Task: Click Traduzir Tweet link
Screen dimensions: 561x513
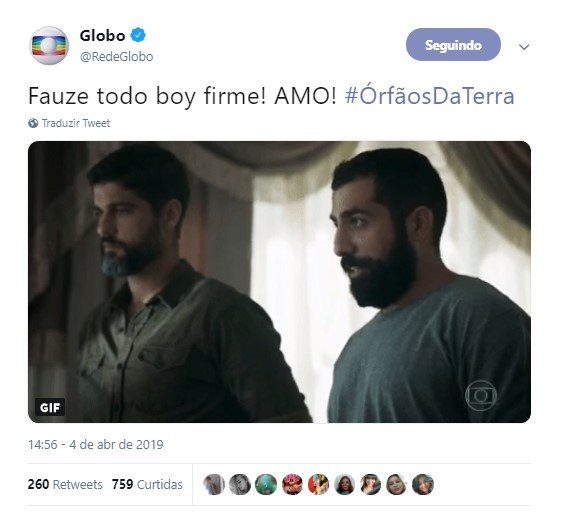Action: (x=76, y=123)
